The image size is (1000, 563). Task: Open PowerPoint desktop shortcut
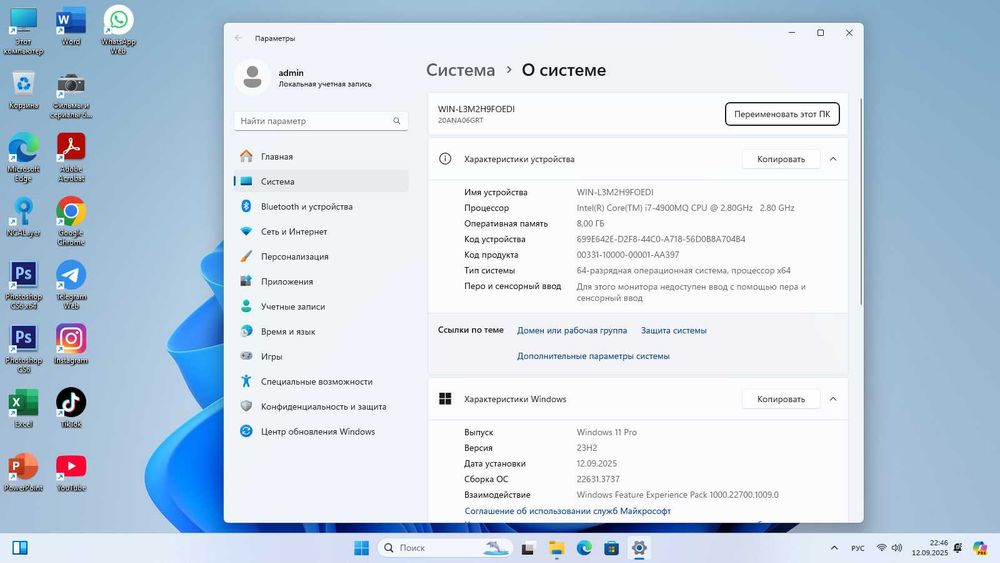(23, 472)
